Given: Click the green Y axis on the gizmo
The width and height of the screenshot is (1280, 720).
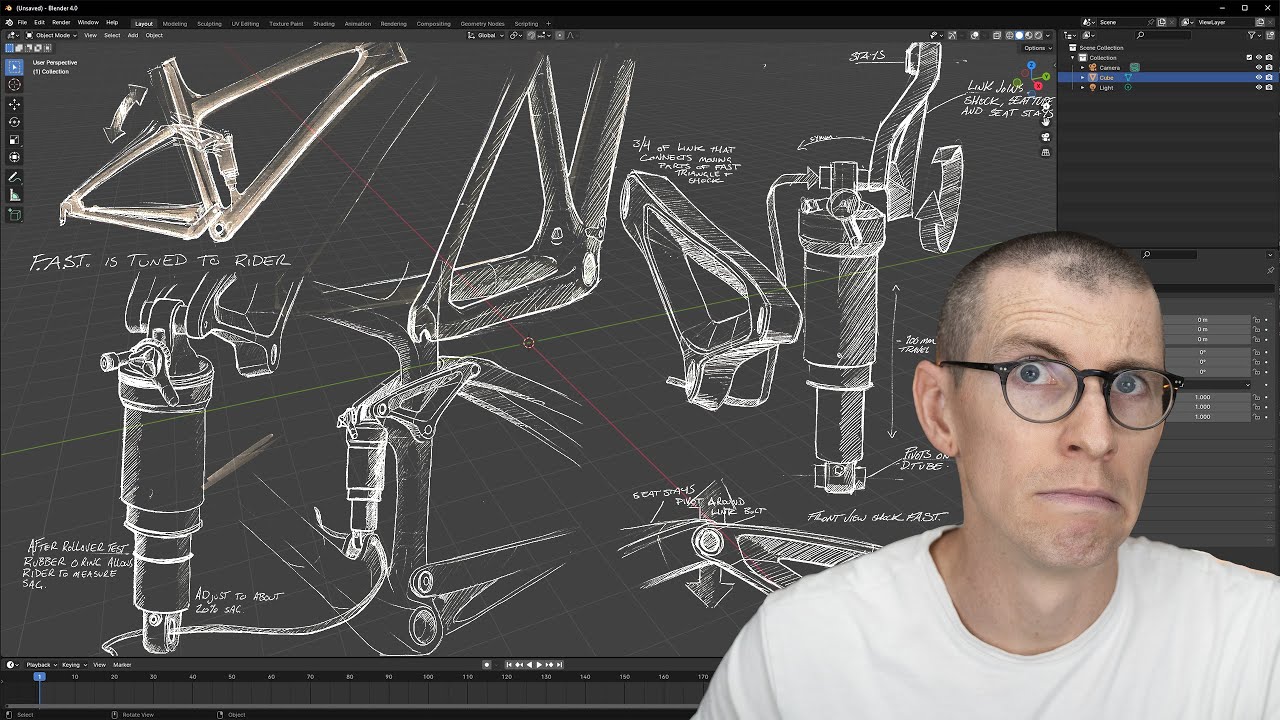Looking at the screenshot, I should (1046, 76).
